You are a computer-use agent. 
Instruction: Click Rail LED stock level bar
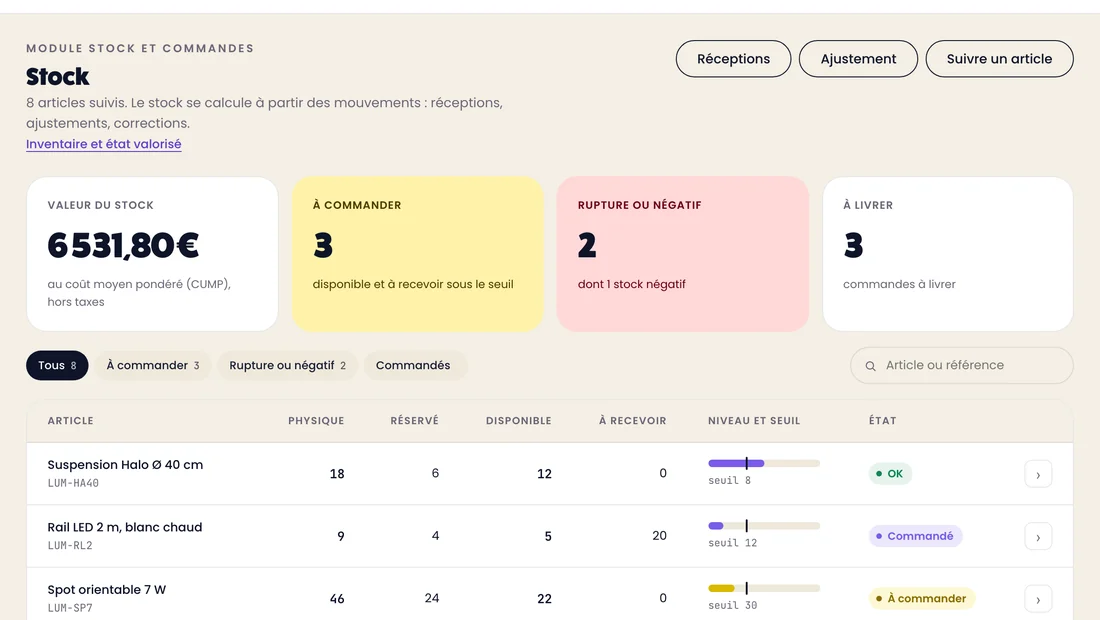[x=764, y=525]
